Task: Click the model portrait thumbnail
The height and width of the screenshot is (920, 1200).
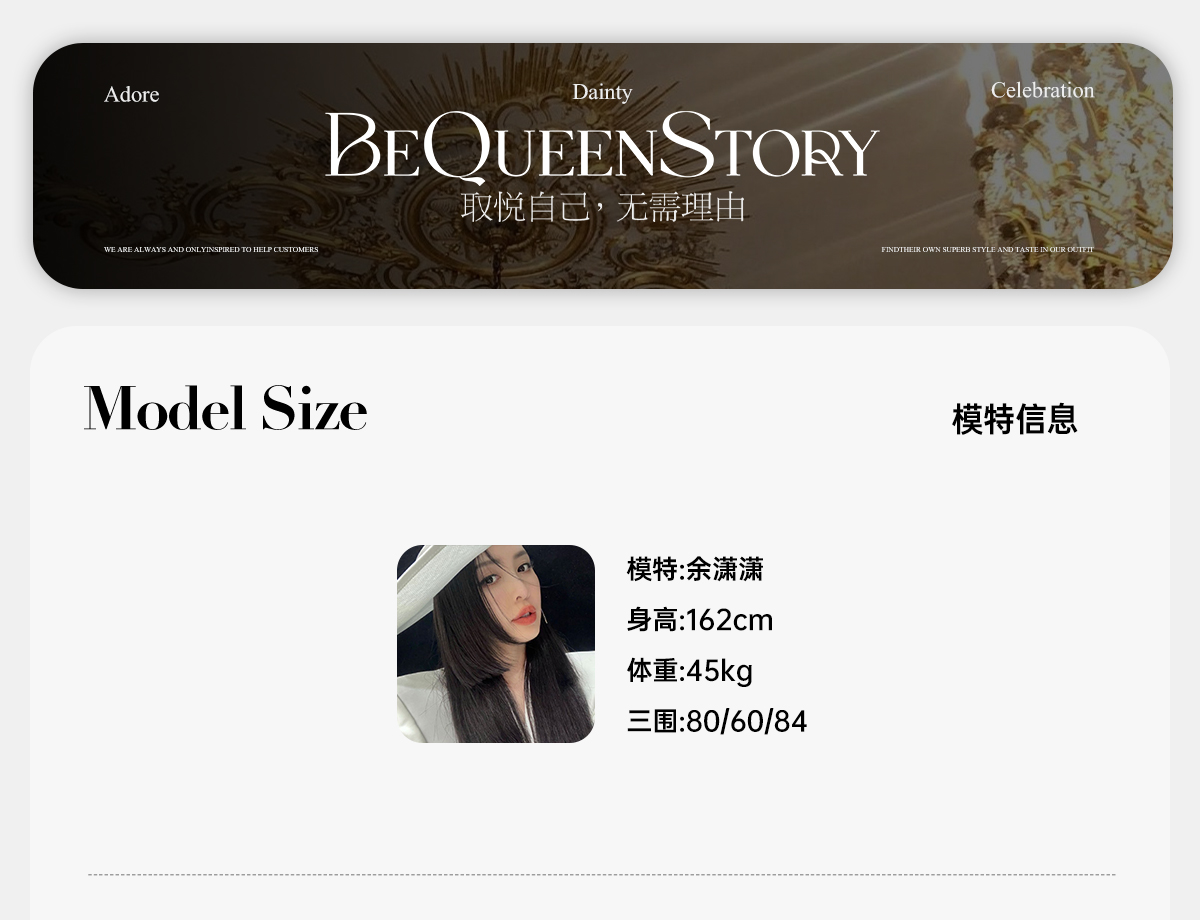Action: [496, 644]
